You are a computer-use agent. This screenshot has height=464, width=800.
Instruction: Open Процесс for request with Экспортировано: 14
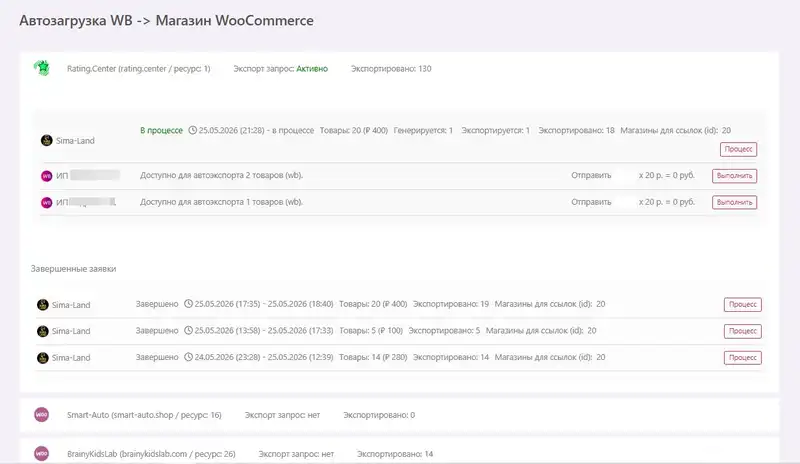[742, 357]
